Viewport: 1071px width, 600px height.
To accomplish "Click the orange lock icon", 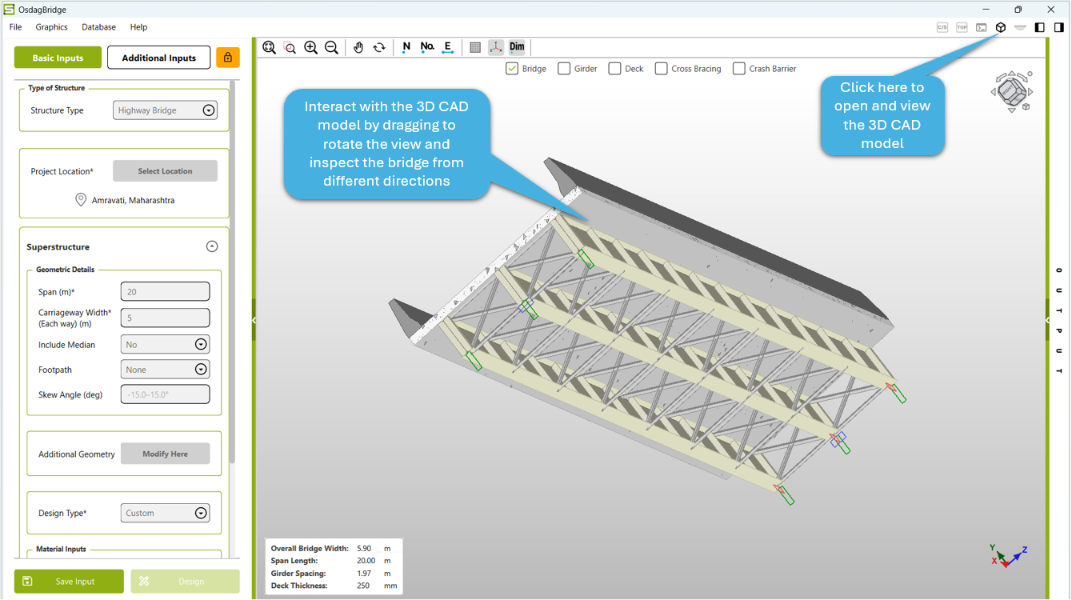I will [228, 57].
